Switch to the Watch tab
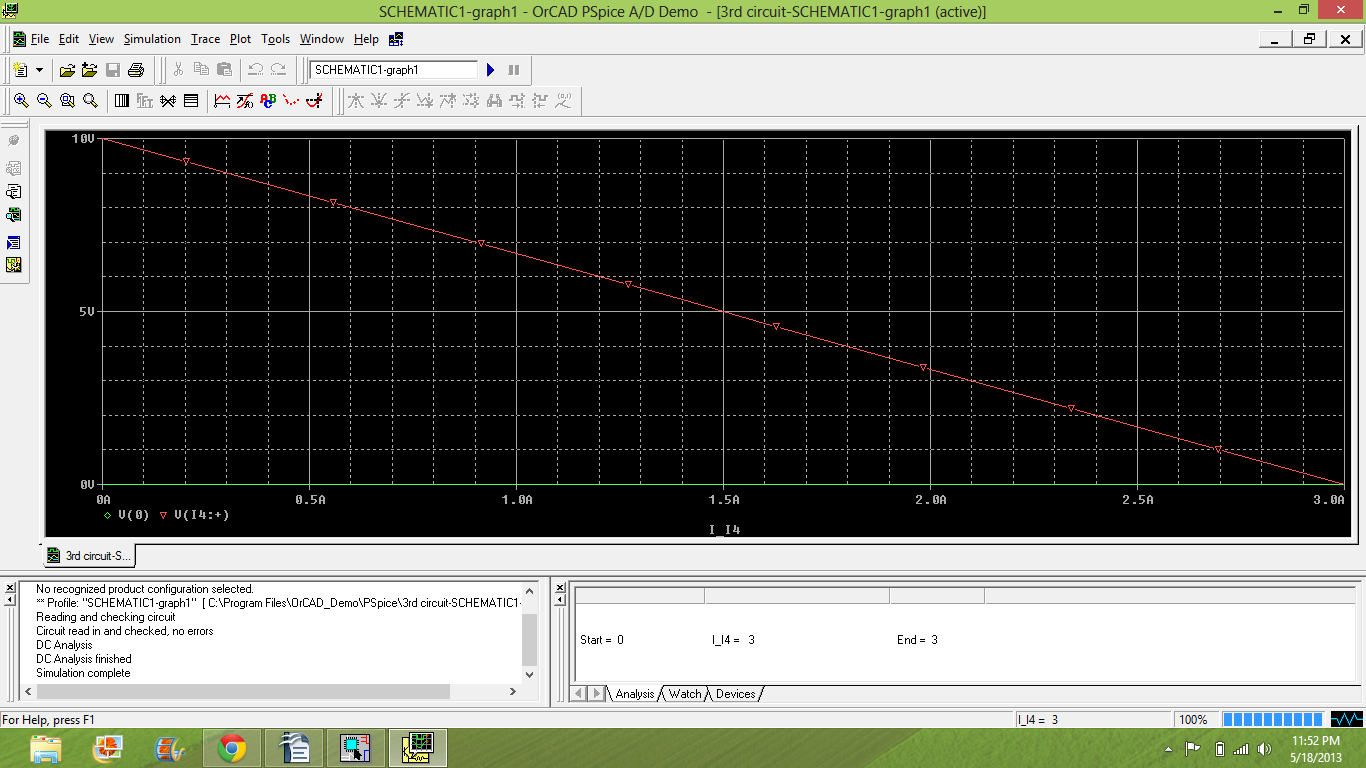 [x=684, y=693]
